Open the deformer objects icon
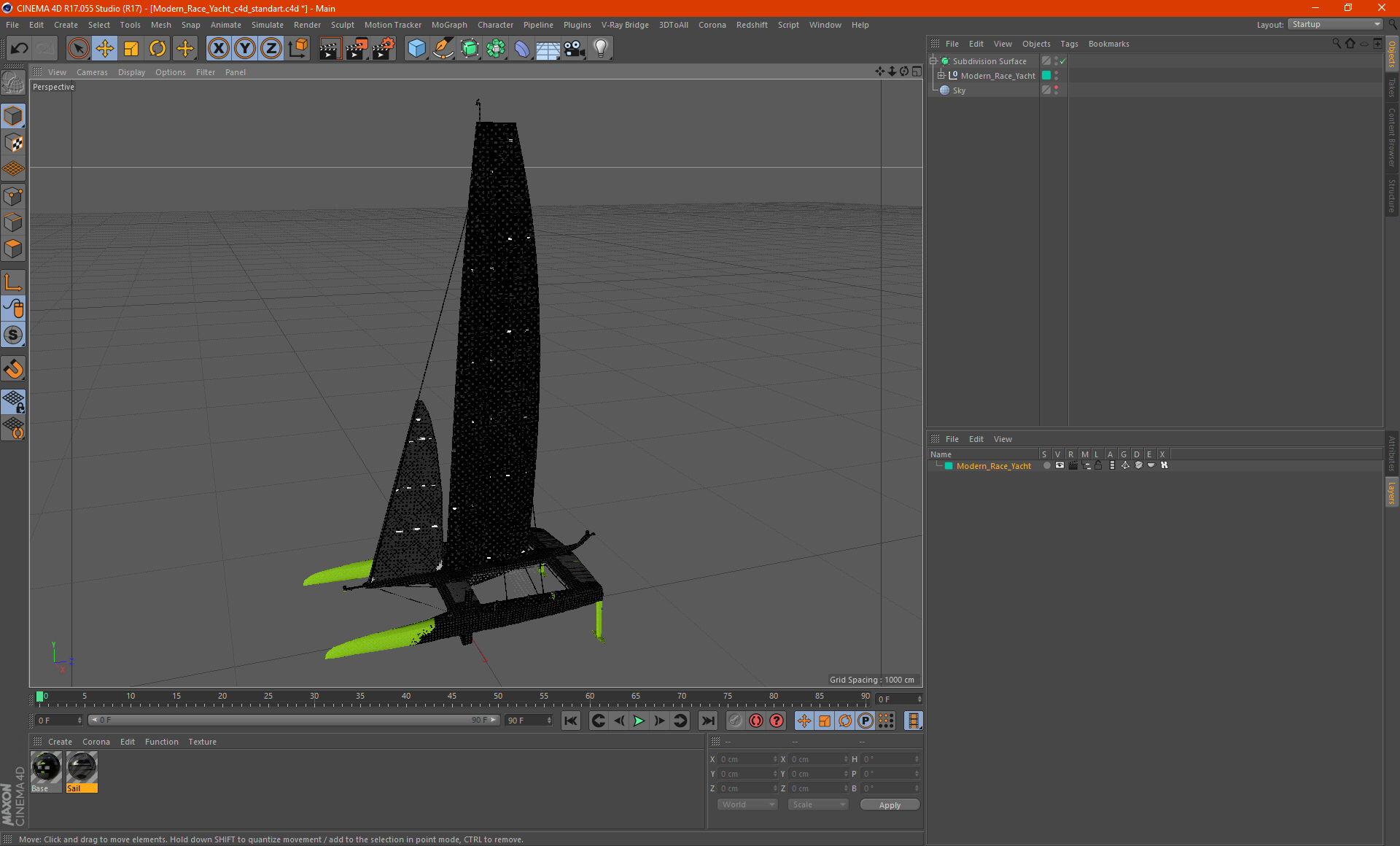 (x=522, y=49)
